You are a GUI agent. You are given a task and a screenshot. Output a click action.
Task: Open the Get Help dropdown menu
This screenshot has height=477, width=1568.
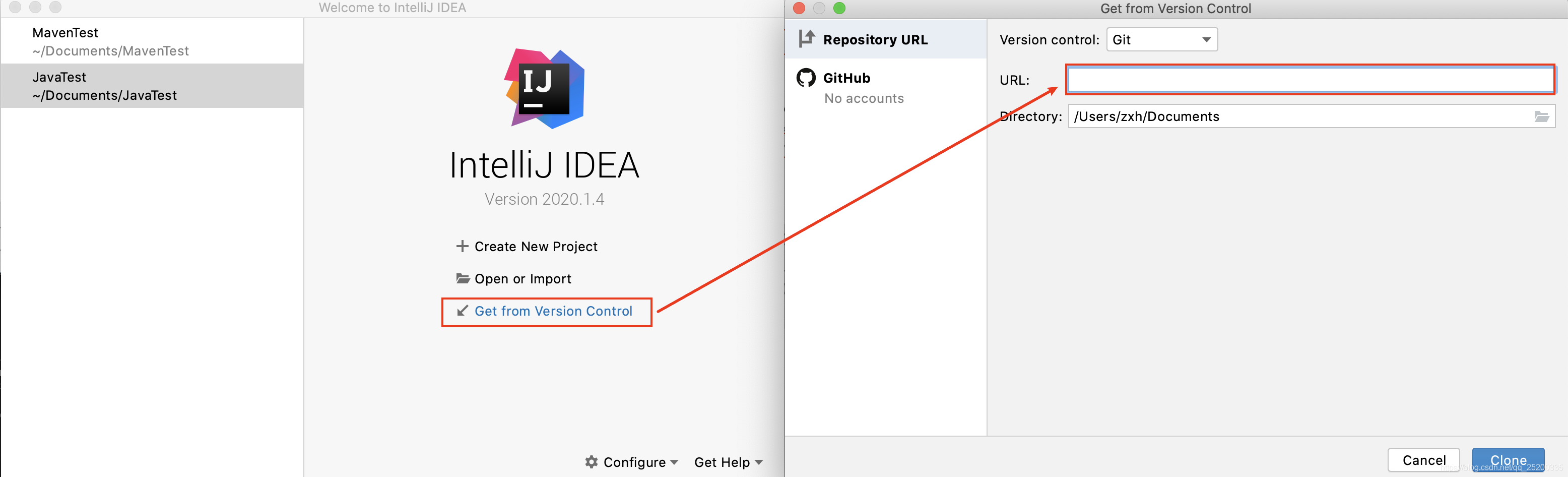tap(729, 462)
